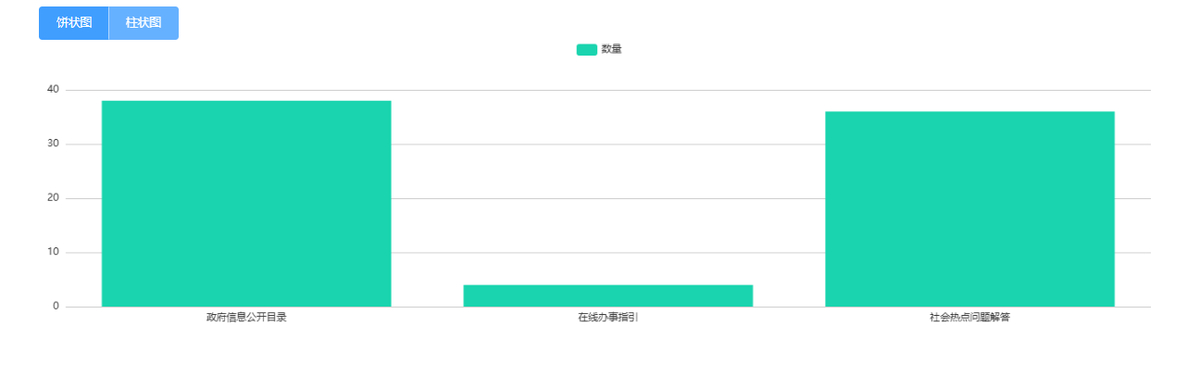Select the 政府信息公开目录 bar
1200x377 pixels.
[246, 204]
